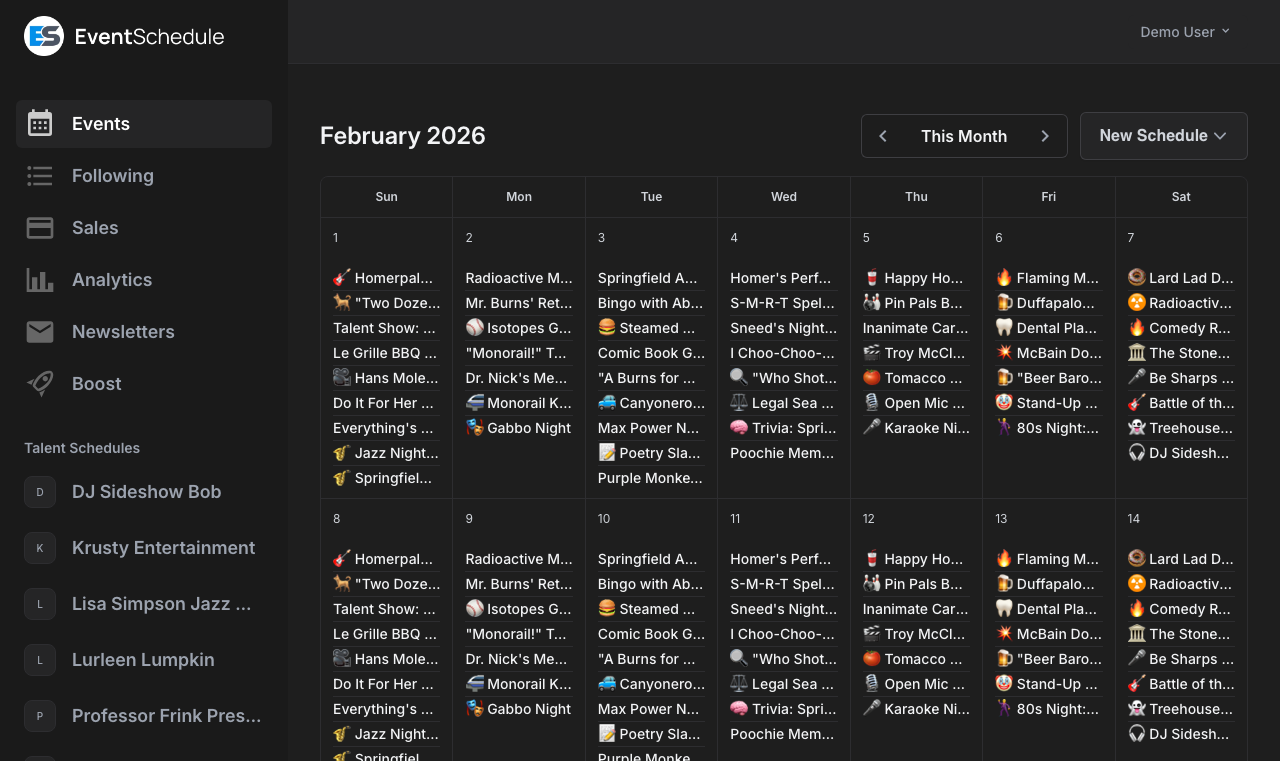Open the Poetry Slam event on Tuesday
Viewport: 1280px width, 761px height.
tap(650, 453)
